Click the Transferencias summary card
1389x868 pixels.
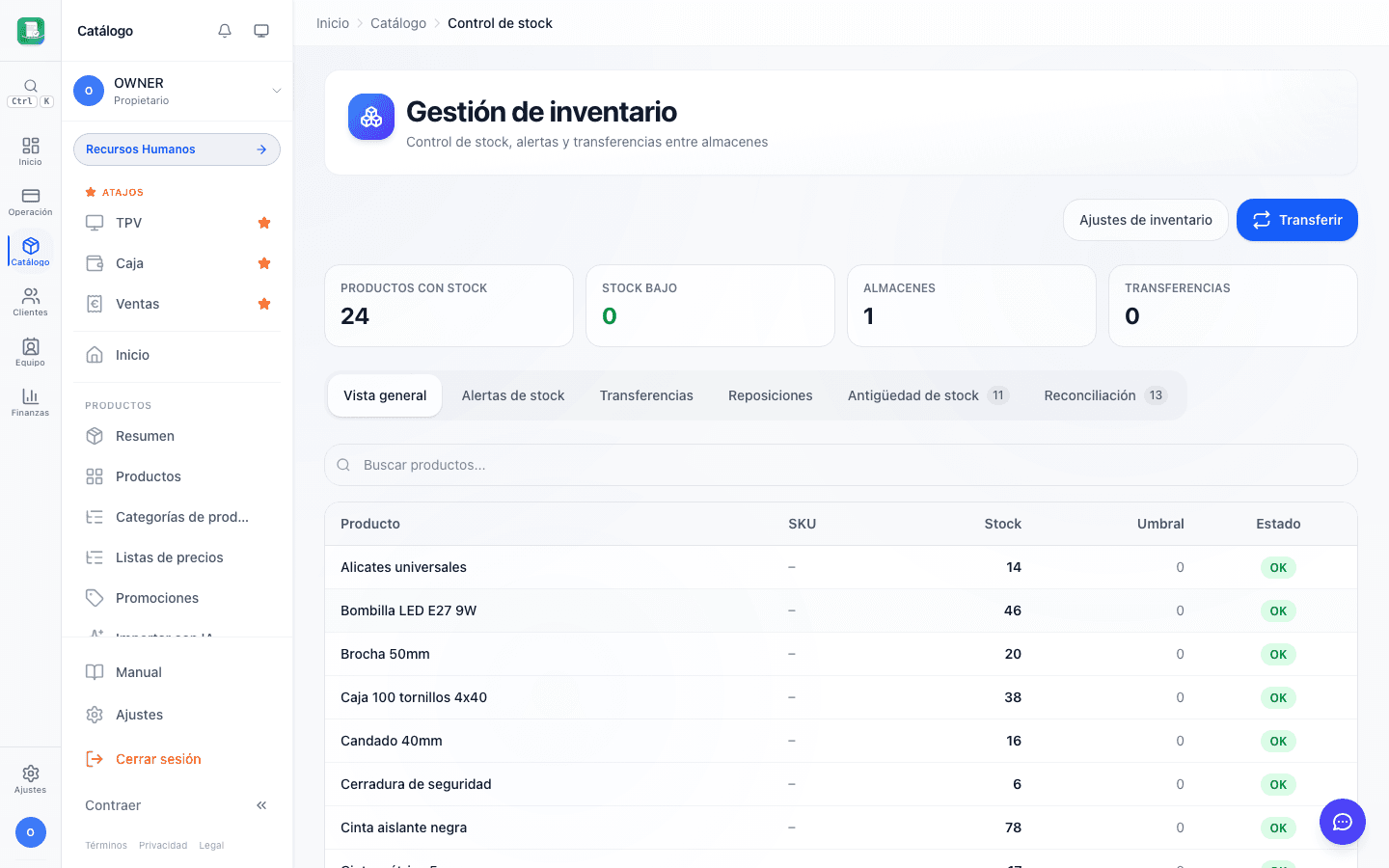tap(1233, 306)
